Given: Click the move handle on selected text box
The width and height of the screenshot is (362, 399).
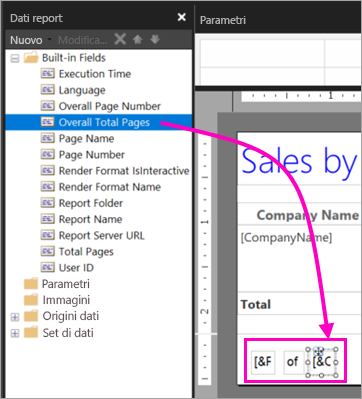Looking at the screenshot, I should 318,350.
